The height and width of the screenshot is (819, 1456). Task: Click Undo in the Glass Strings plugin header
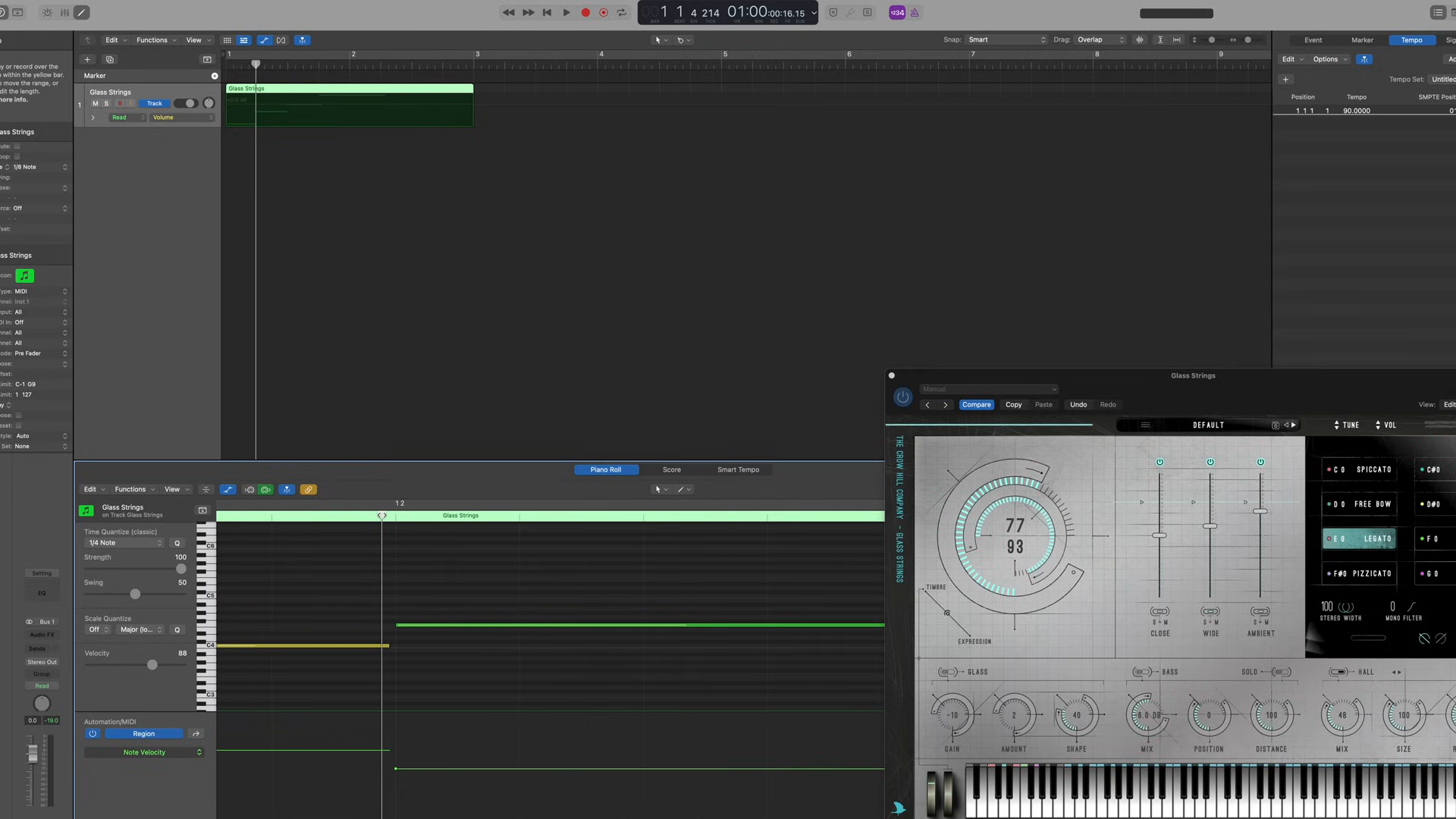[1078, 404]
